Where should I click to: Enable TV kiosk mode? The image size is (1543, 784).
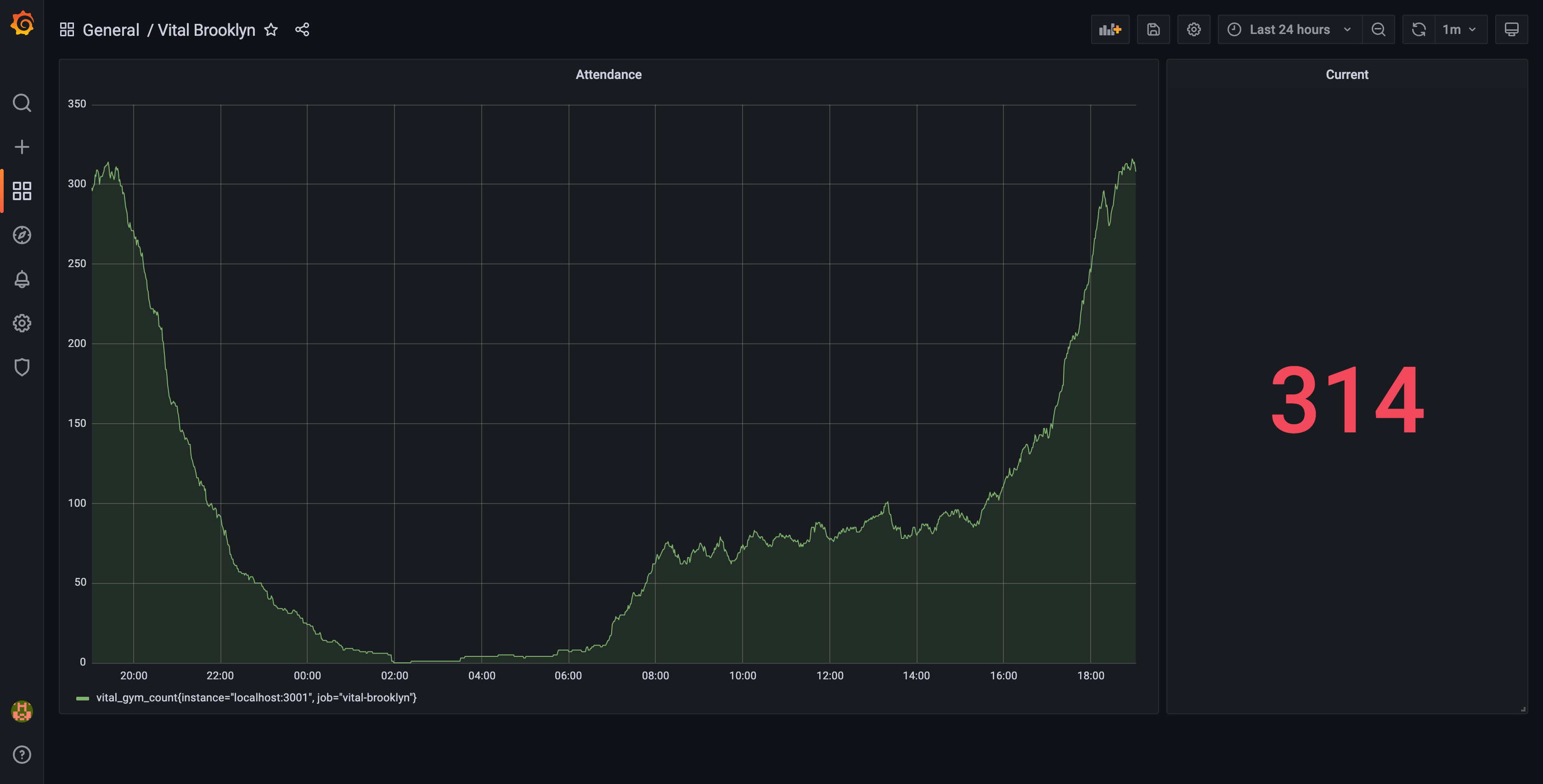pyautogui.click(x=1511, y=29)
